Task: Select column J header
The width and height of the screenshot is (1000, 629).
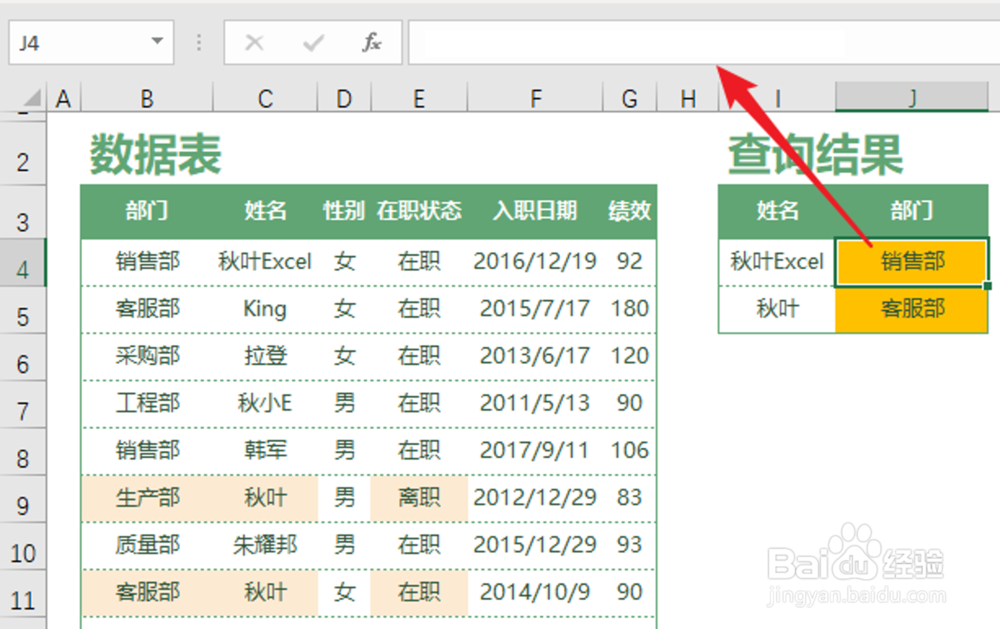Action: coord(912,99)
